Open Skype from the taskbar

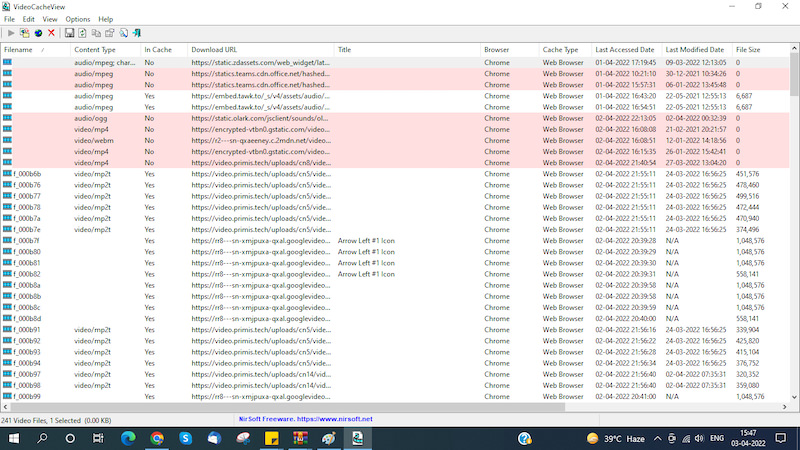[185, 439]
